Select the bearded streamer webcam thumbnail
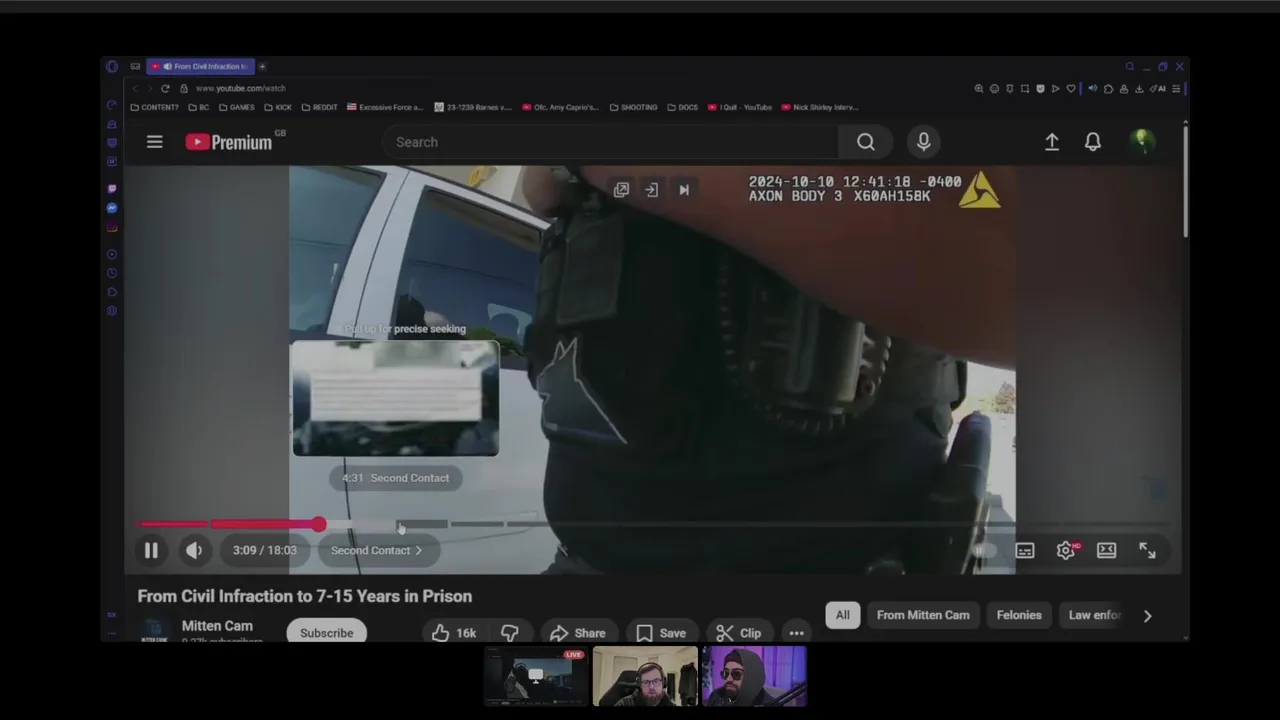Image resolution: width=1280 pixels, height=720 pixels. tap(645, 676)
